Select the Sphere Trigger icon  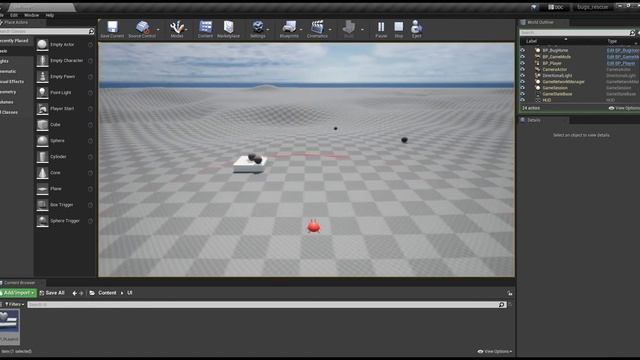[42, 221]
